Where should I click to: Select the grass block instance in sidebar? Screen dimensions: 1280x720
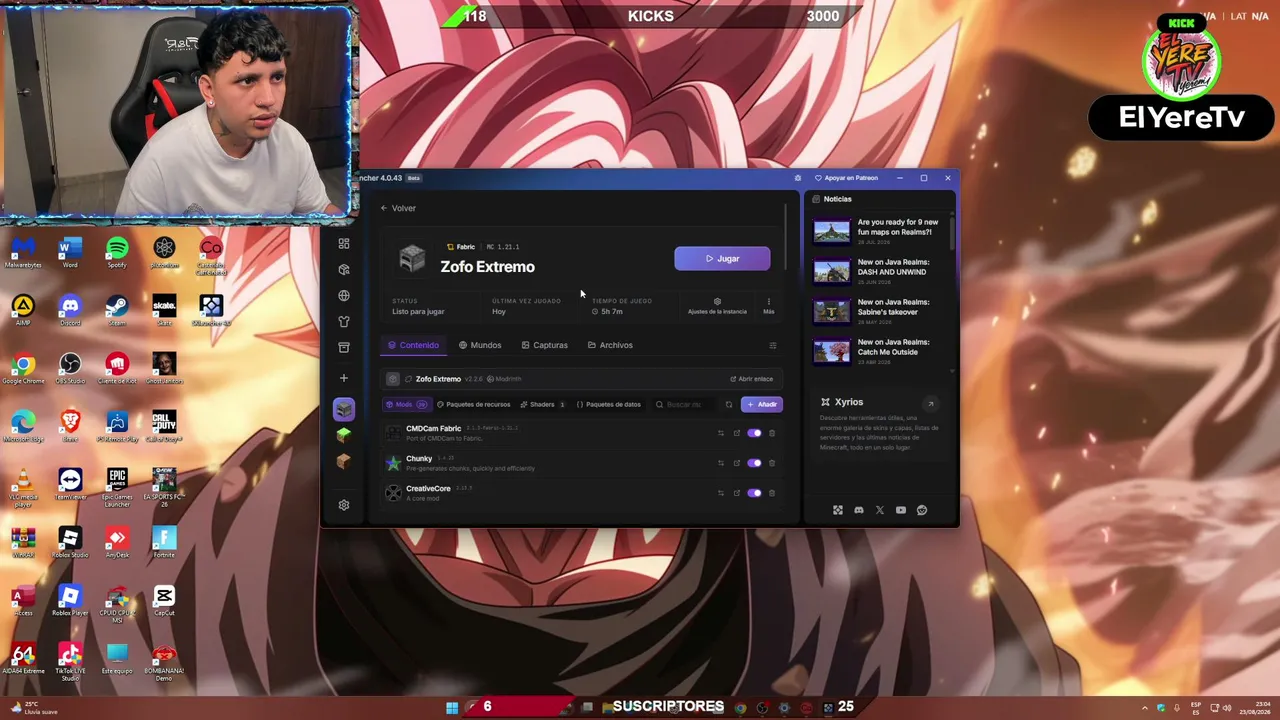[x=344, y=436]
